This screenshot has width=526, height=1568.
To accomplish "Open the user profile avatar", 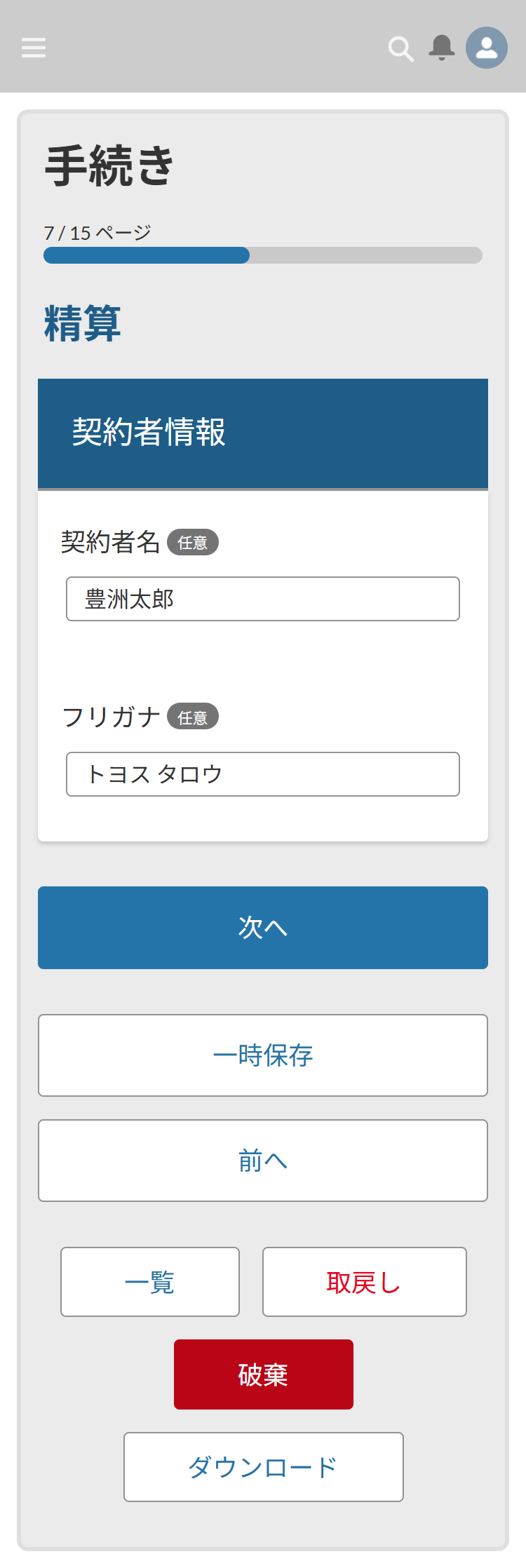I will click(x=487, y=48).
